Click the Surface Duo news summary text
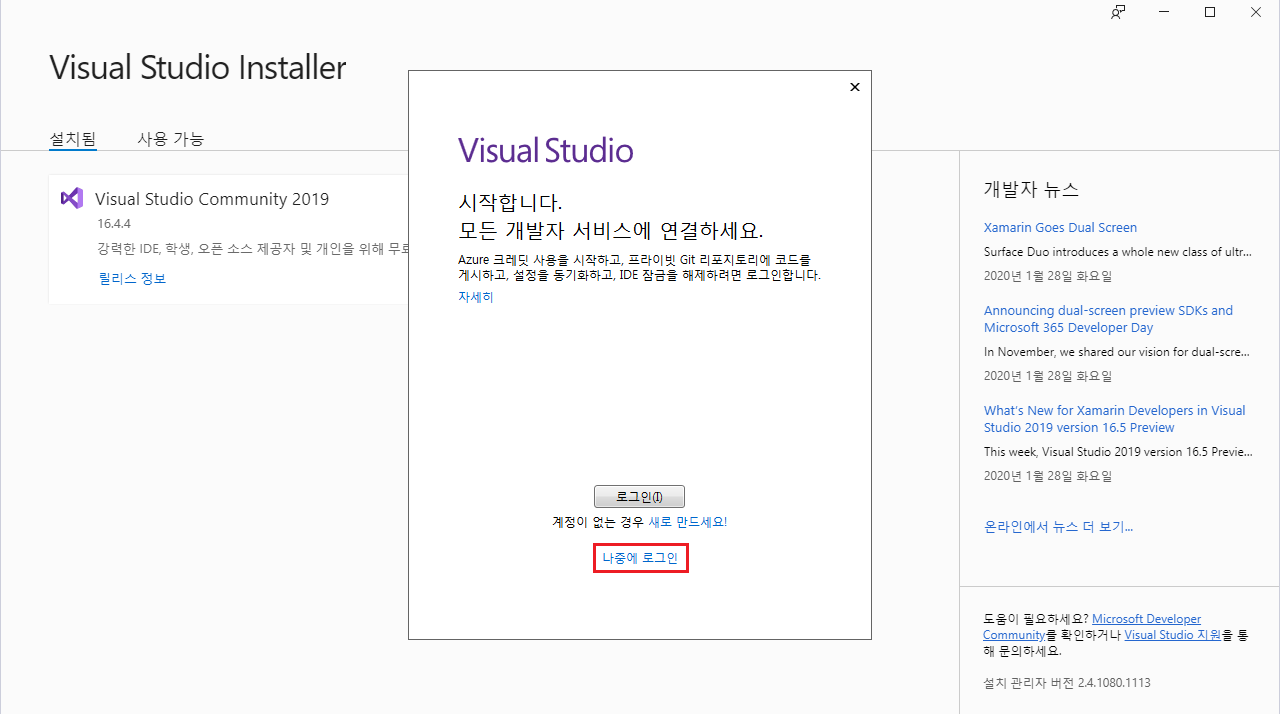 click(1118, 252)
